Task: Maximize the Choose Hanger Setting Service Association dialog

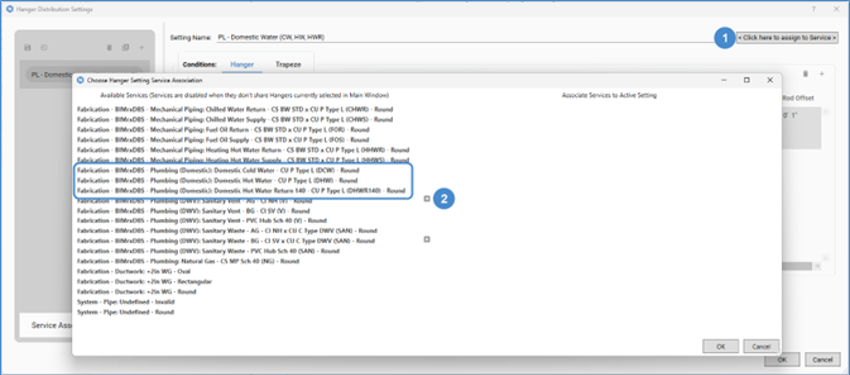Action: pos(746,80)
